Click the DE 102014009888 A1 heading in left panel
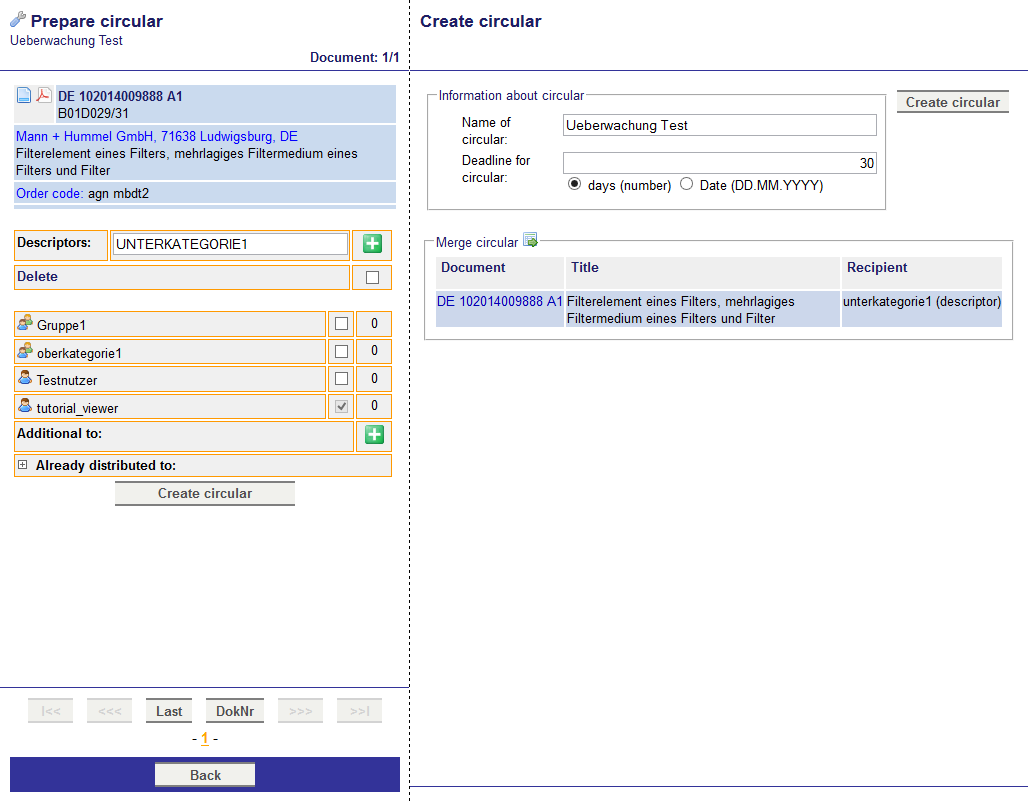Image resolution: width=1028 pixels, height=802 pixels. 120,96
